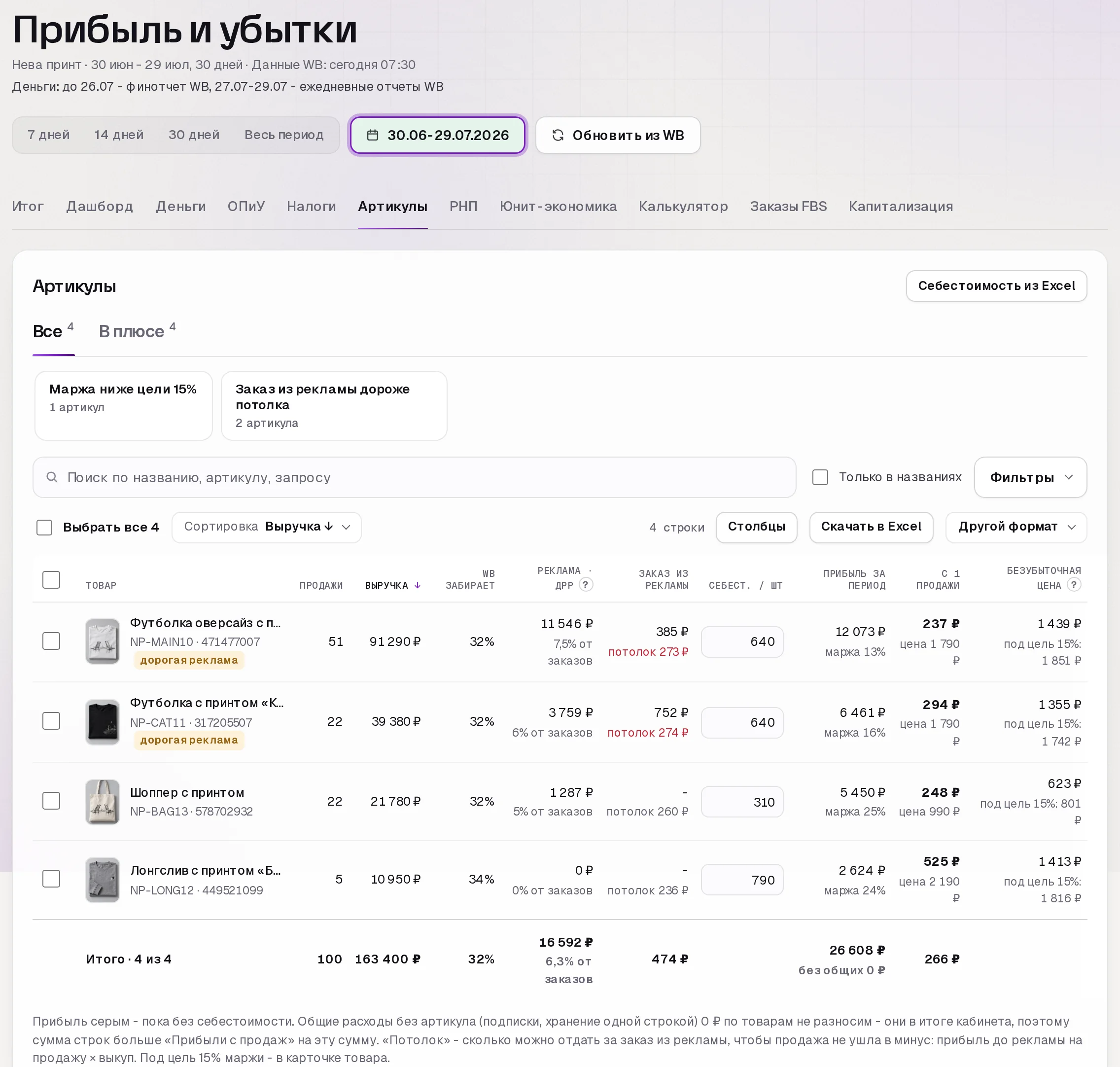Viewport: 1120px width, 1067px height.
Task: Click дорогая реклама badge on NP-MAIN10
Action: pos(189,660)
